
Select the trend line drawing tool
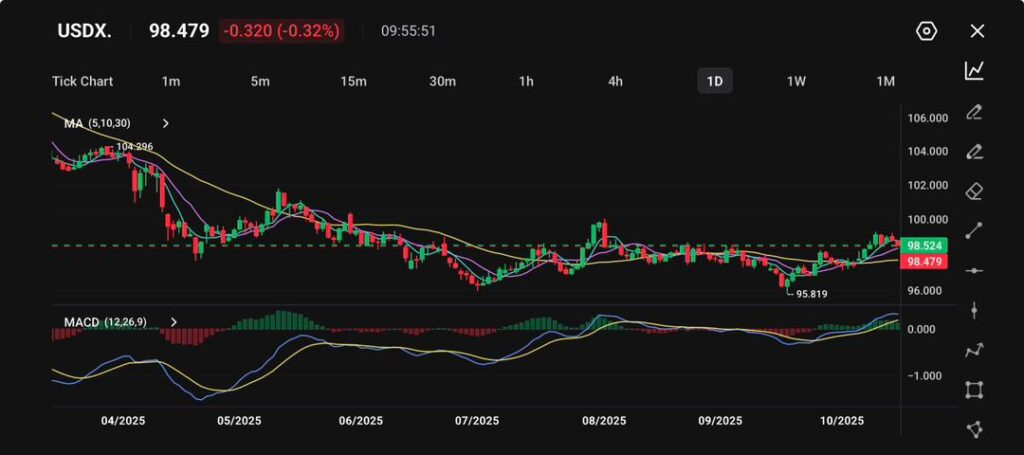coord(975,230)
